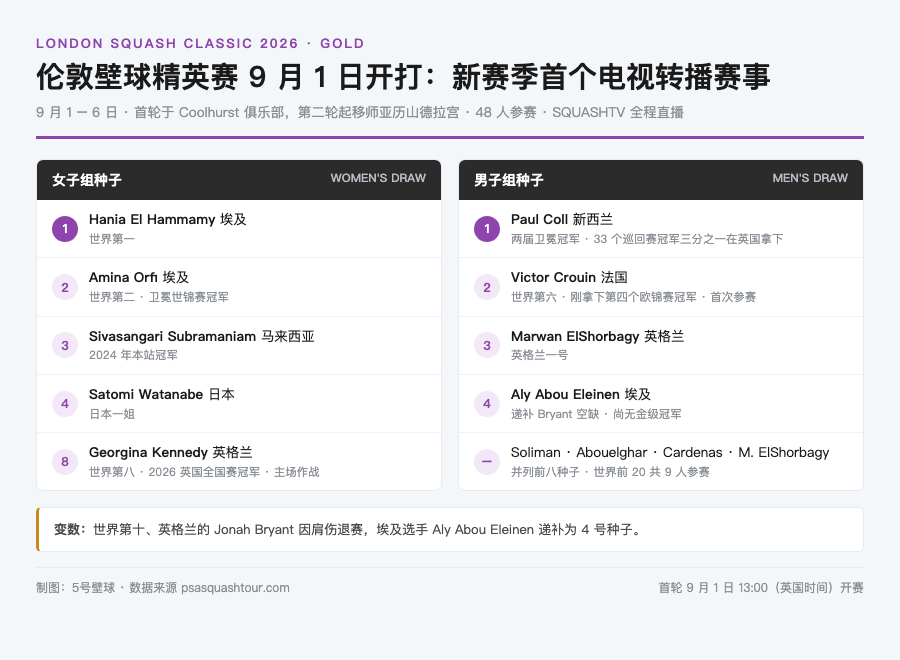Select the name Paul Coll 新西兰
The height and width of the screenshot is (660, 900).
point(562,219)
